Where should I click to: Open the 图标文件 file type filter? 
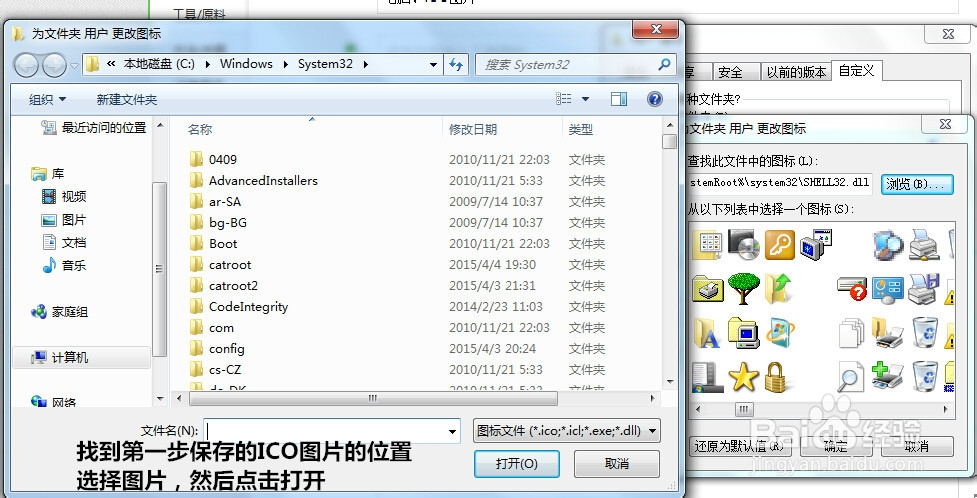point(566,431)
